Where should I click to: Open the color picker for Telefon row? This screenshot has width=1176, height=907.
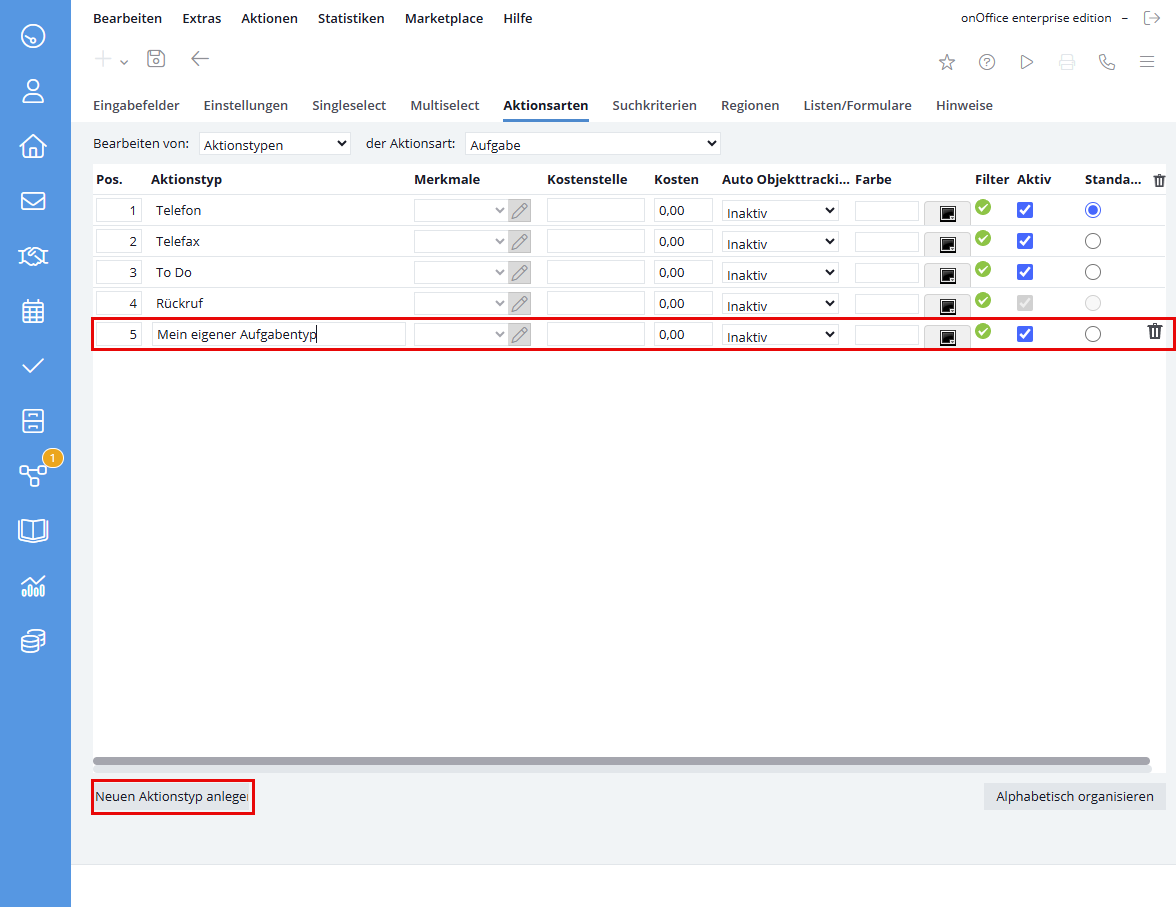[x=947, y=214]
